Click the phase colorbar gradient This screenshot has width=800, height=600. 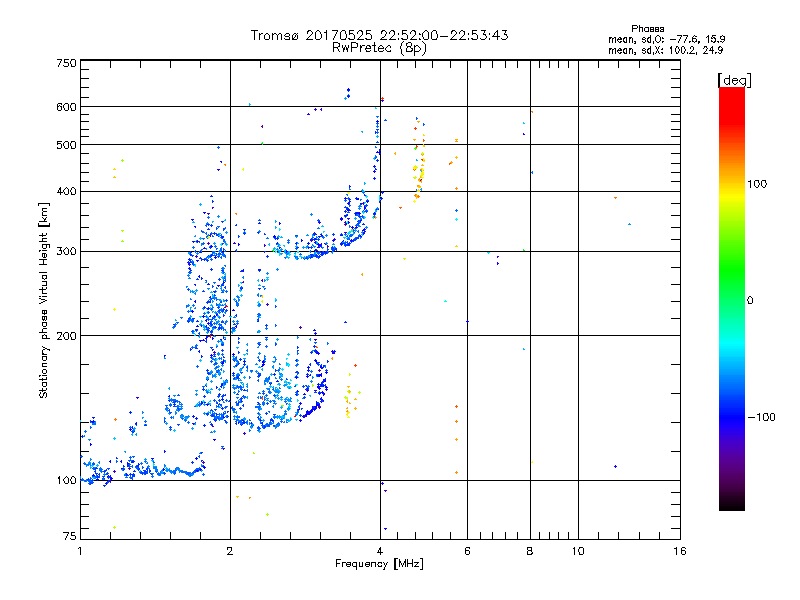click(732, 298)
